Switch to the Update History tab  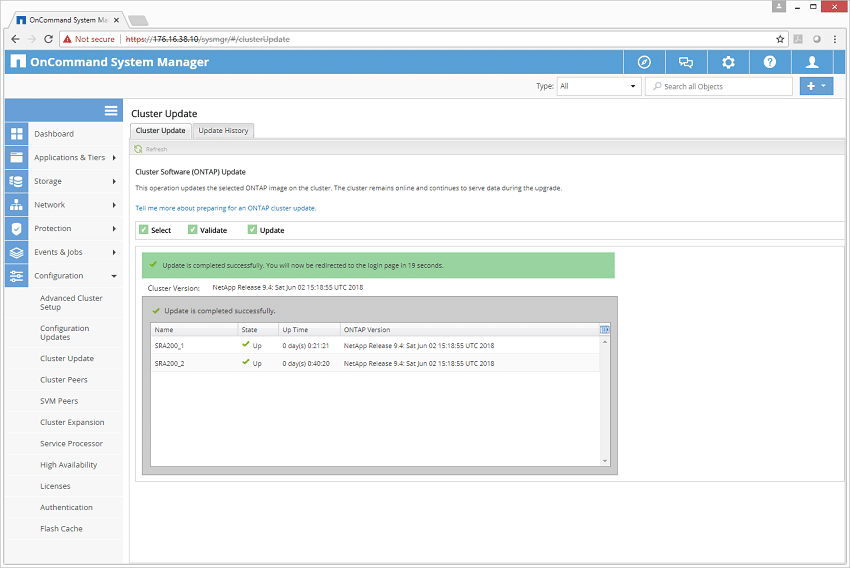point(223,131)
